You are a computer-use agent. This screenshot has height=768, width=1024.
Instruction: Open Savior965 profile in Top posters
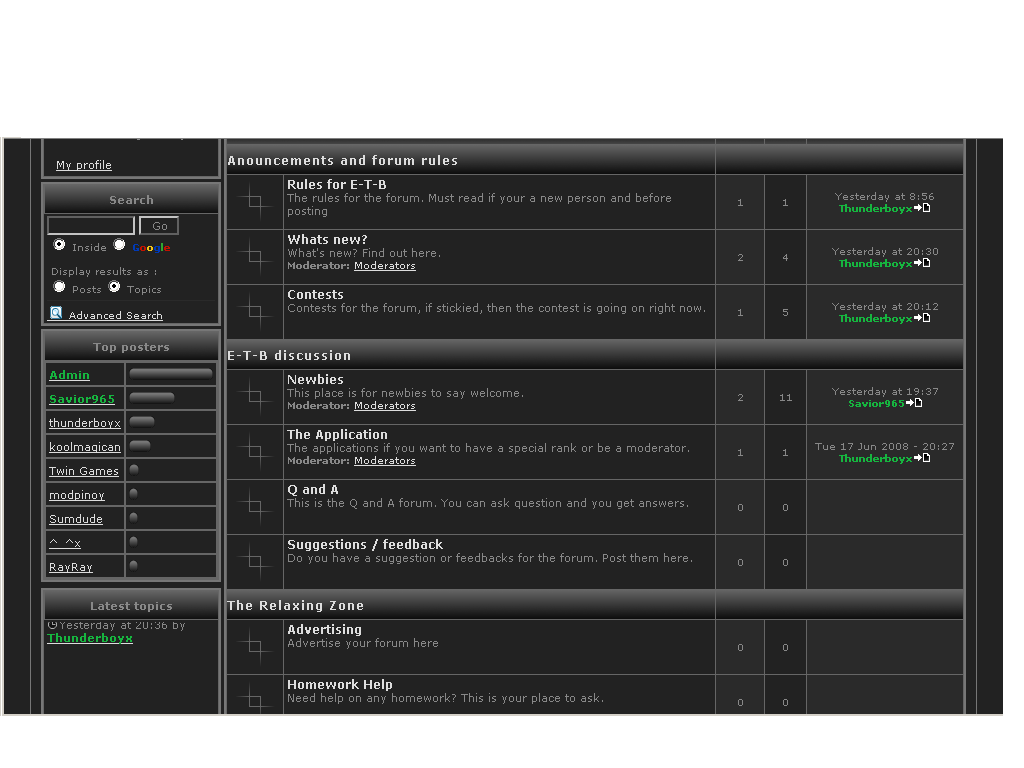coord(82,399)
